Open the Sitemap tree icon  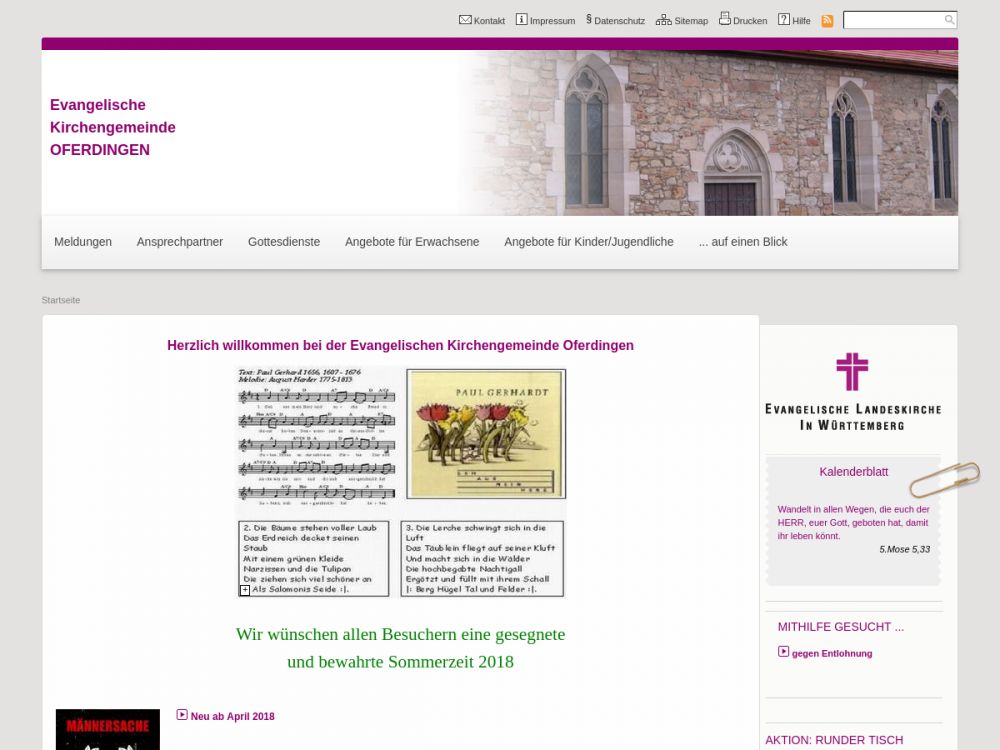663,20
